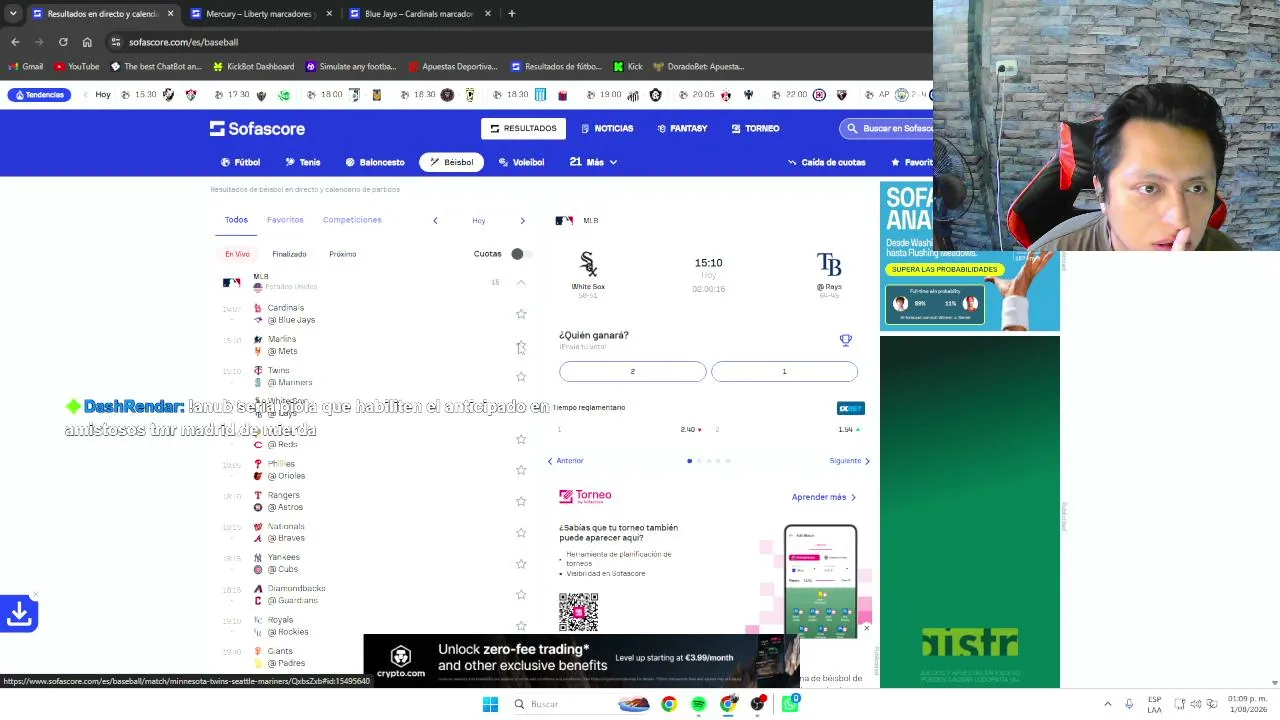The image size is (1280, 720).
Task: Click Anterior in the odds carousel
Action: pos(565,461)
